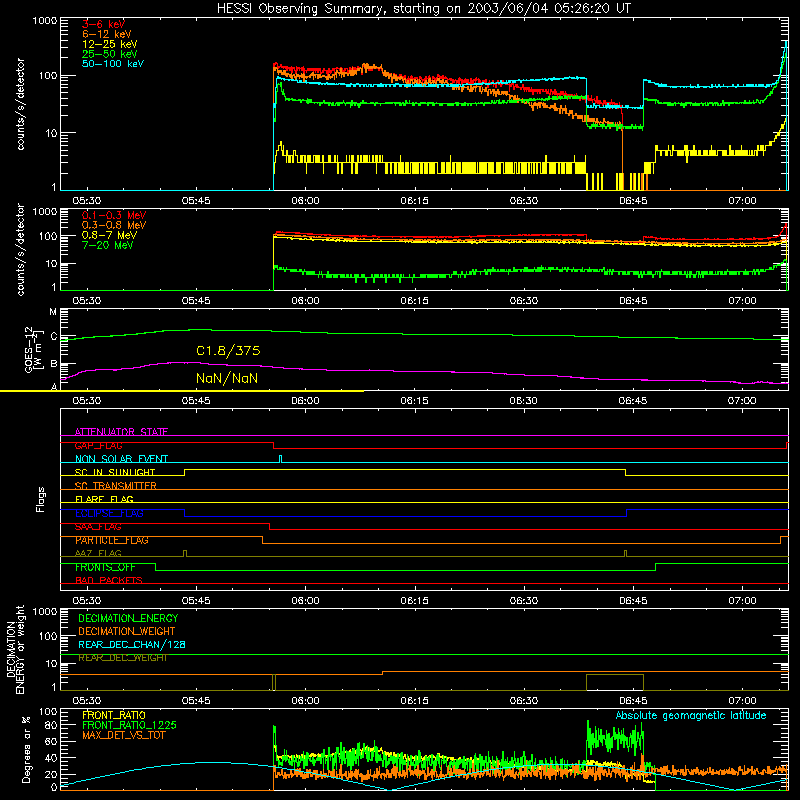Click the DECIMATION_ENERGY legend entry
800x800 pixels.
(x=128, y=618)
